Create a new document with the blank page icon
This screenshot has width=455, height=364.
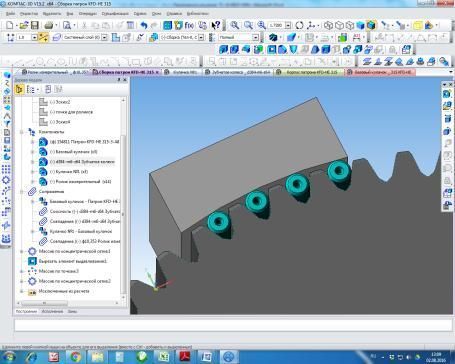pyautogui.click(x=10, y=25)
